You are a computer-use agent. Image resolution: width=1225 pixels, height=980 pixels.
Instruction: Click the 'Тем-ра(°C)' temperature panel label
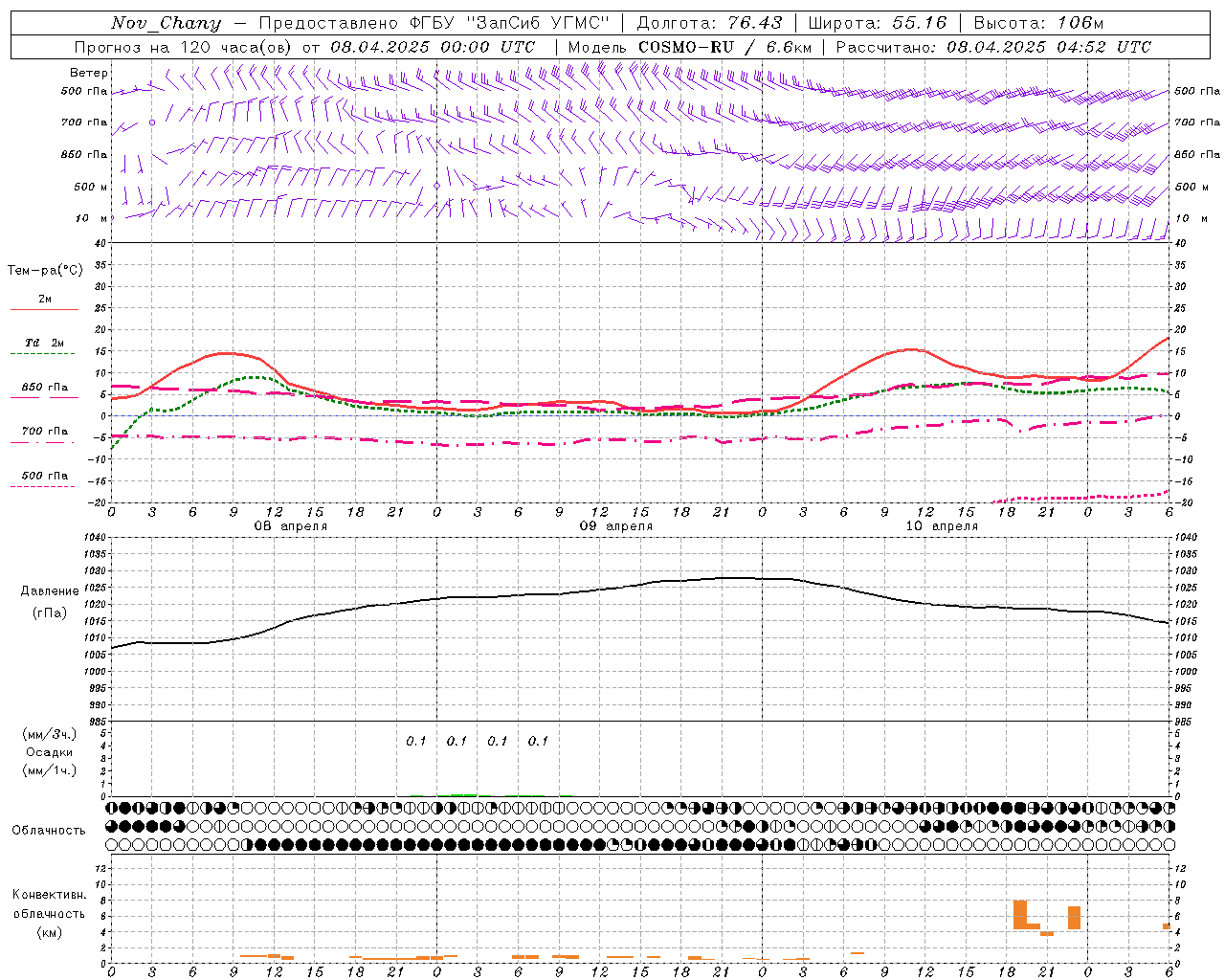click(x=45, y=270)
